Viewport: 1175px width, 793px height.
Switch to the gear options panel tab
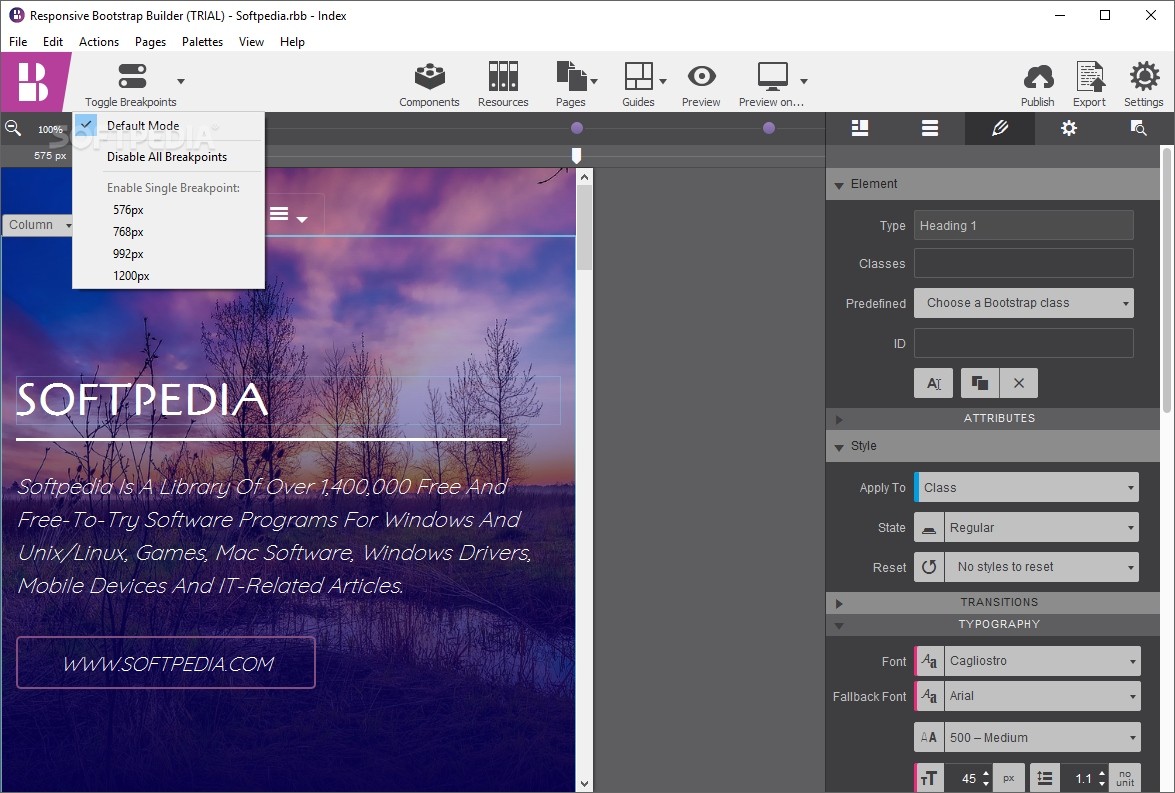click(1069, 128)
